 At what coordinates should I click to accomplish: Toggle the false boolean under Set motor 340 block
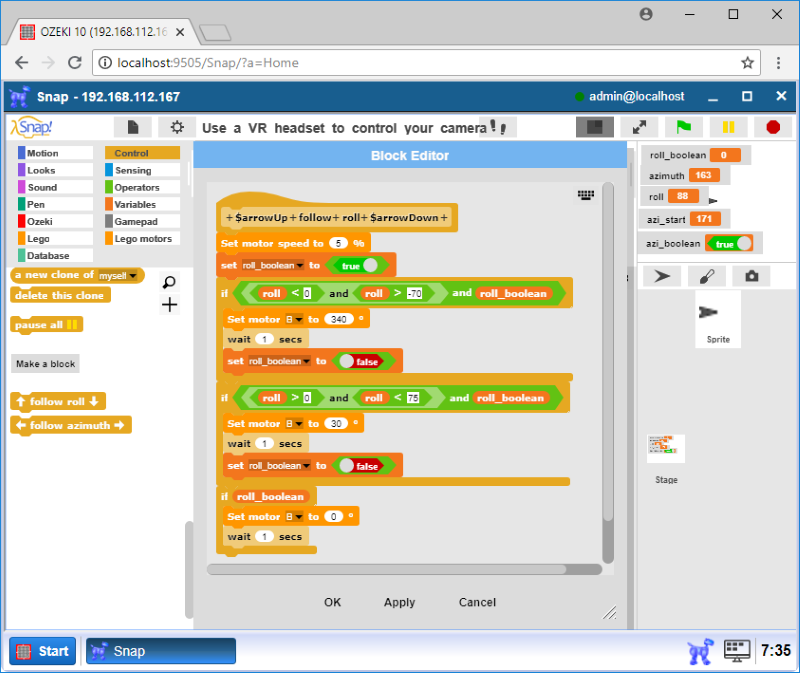coord(366,361)
